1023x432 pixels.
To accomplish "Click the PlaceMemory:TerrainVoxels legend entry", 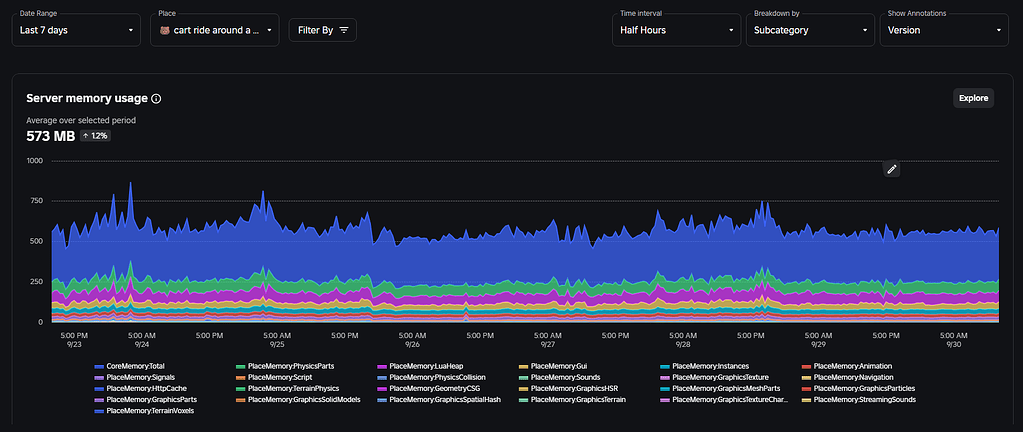I will click(x=144, y=410).
